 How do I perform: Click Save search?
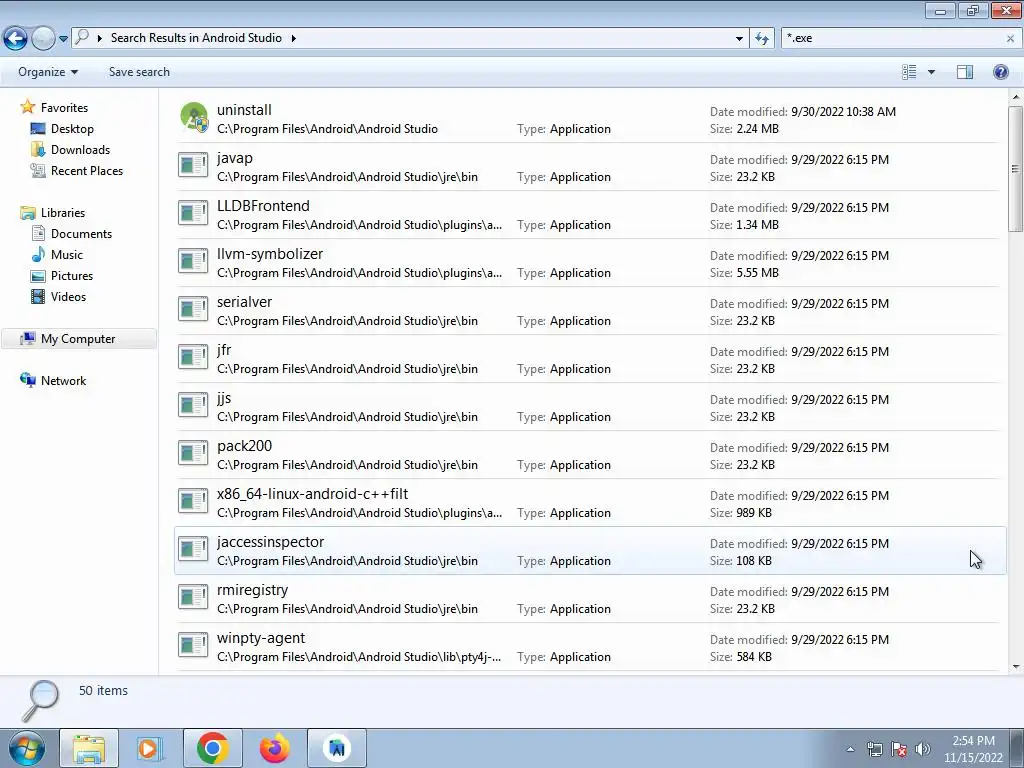pos(139,72)
